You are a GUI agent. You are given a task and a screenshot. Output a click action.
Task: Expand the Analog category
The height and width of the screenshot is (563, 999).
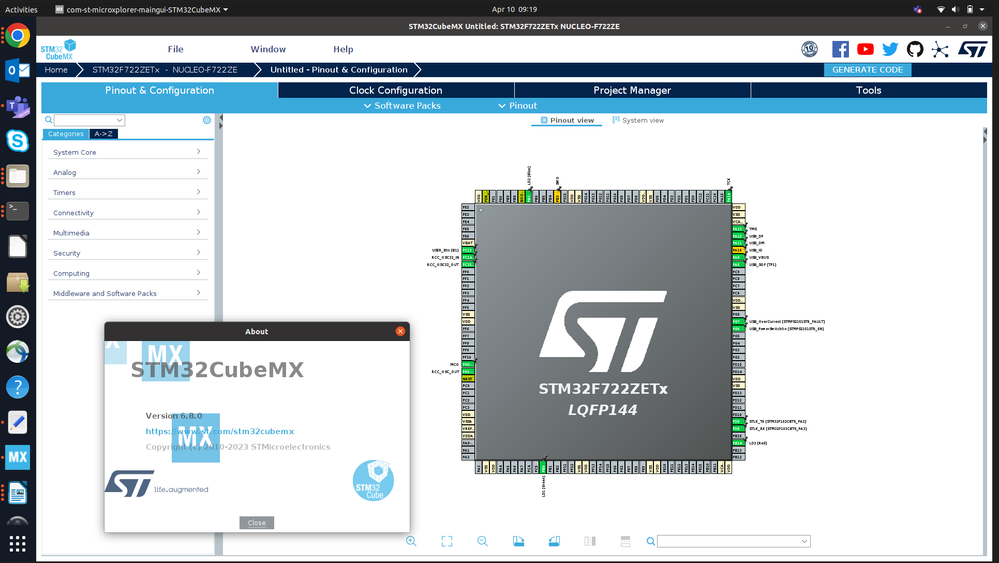tap(127, 172)
